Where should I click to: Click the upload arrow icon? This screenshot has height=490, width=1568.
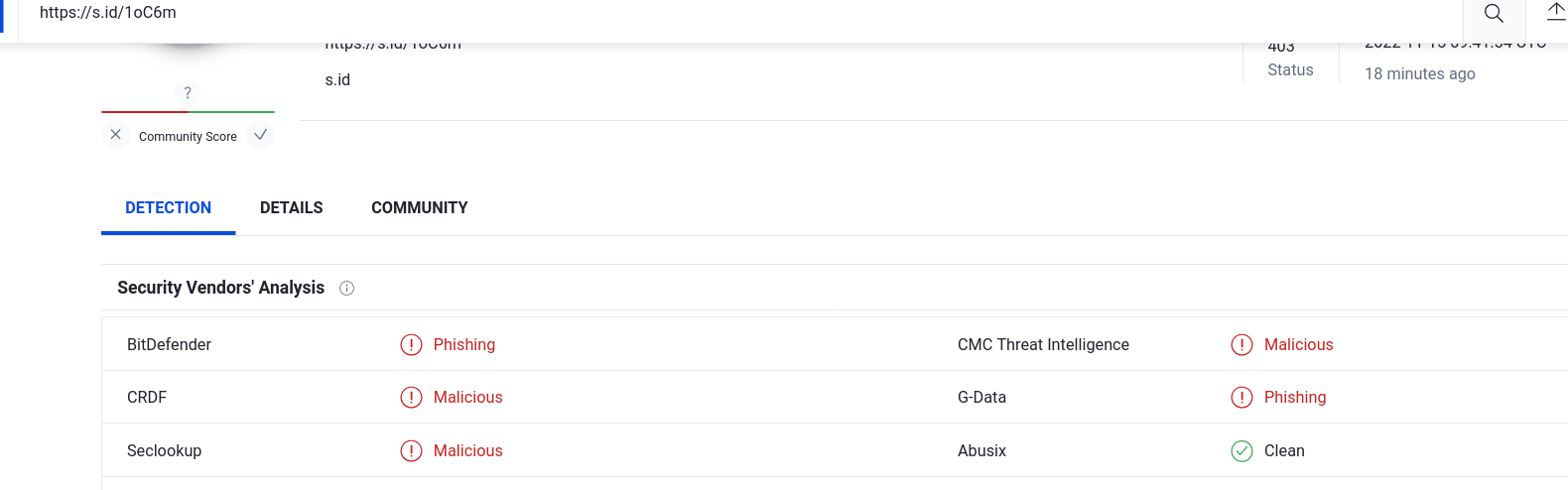1556,12
